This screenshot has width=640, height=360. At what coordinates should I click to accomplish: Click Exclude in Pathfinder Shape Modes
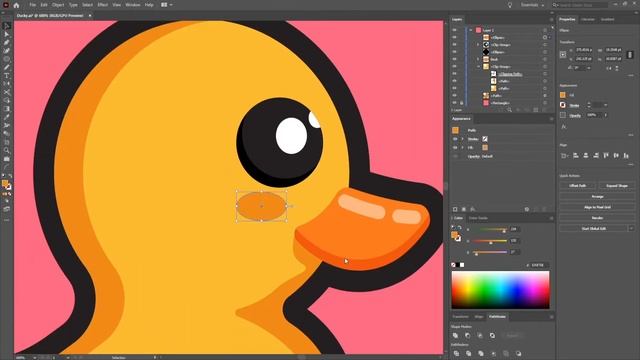point(492,336)
